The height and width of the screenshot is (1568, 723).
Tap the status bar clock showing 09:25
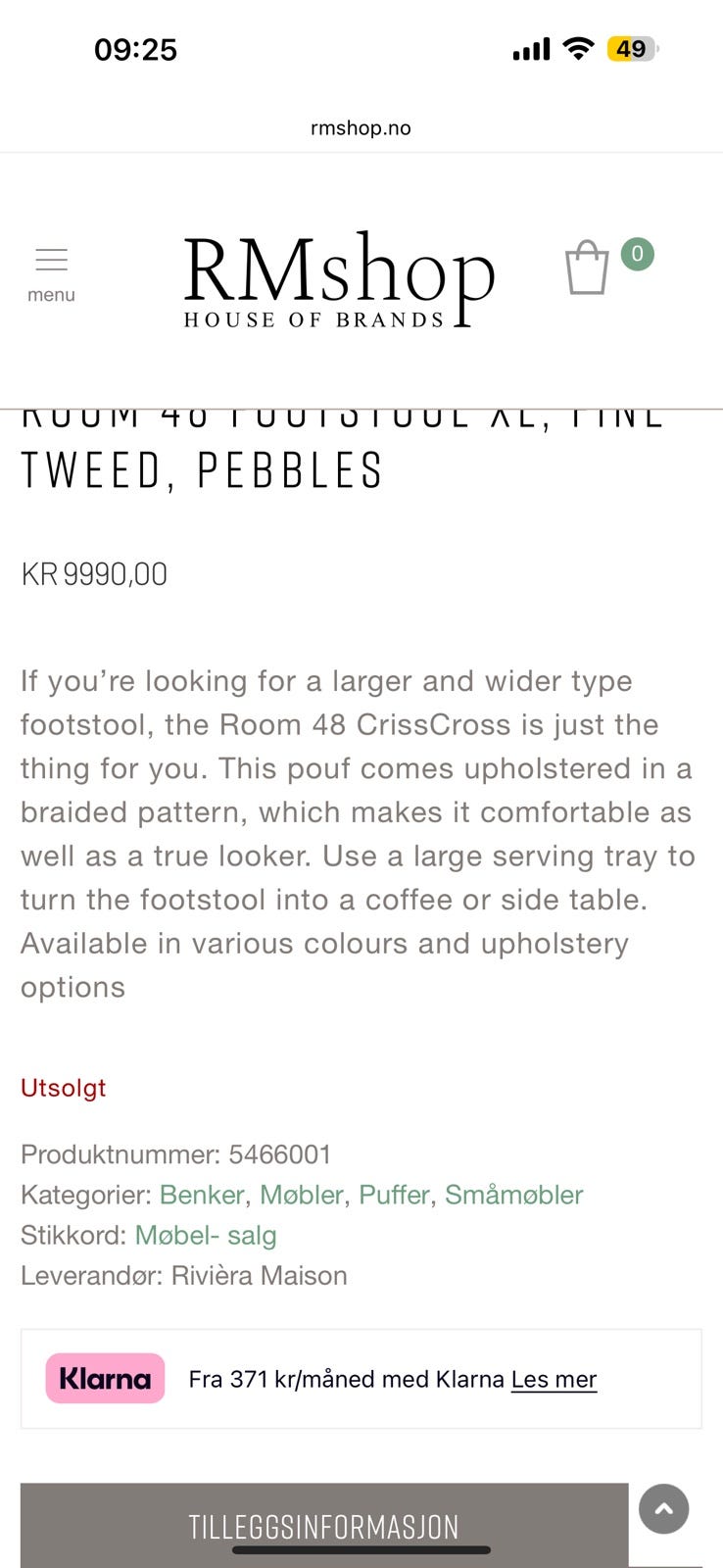pyautogui.click(x=135, y=49)
